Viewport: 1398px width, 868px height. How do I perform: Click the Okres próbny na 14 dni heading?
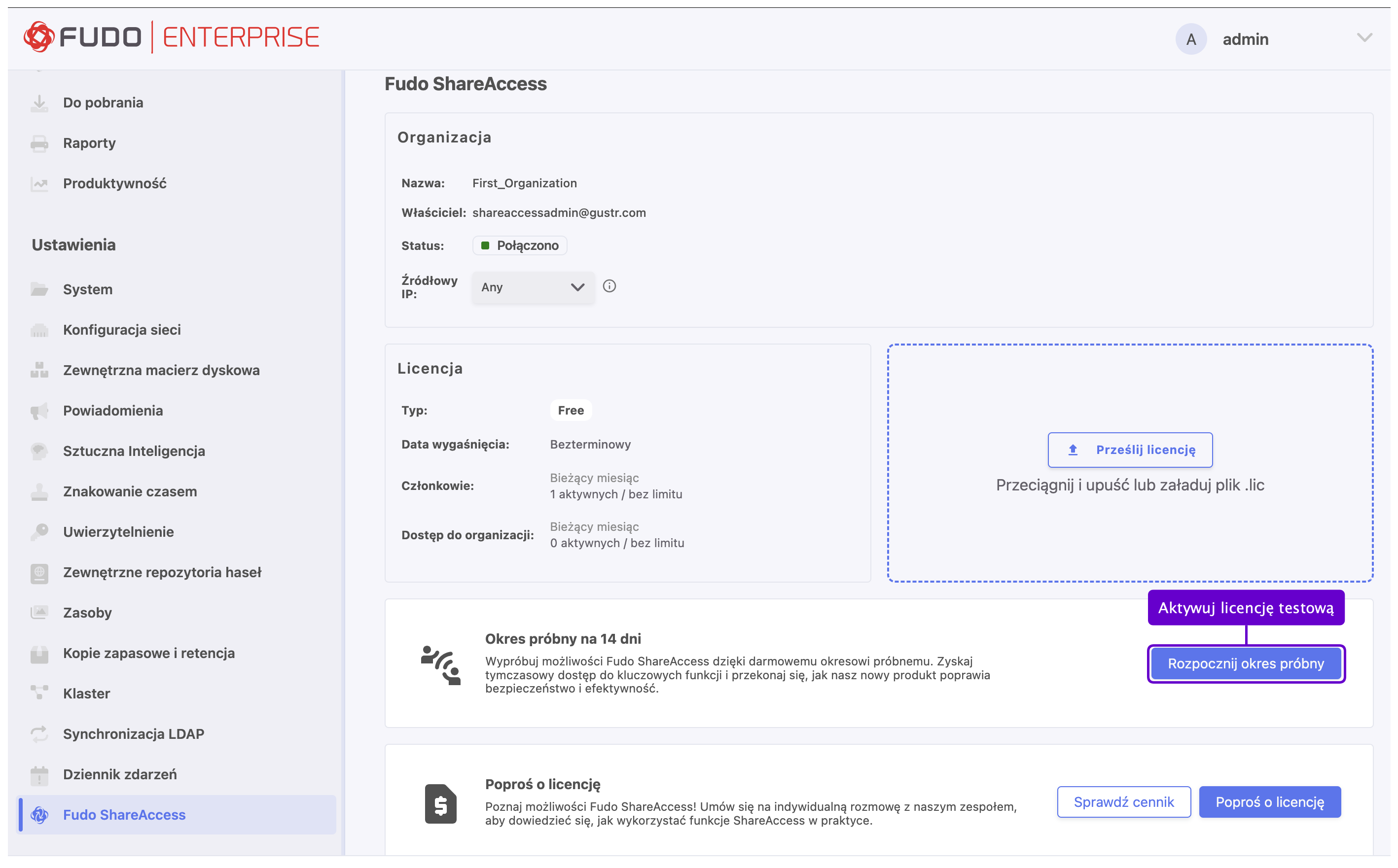(x=563, y=639)
